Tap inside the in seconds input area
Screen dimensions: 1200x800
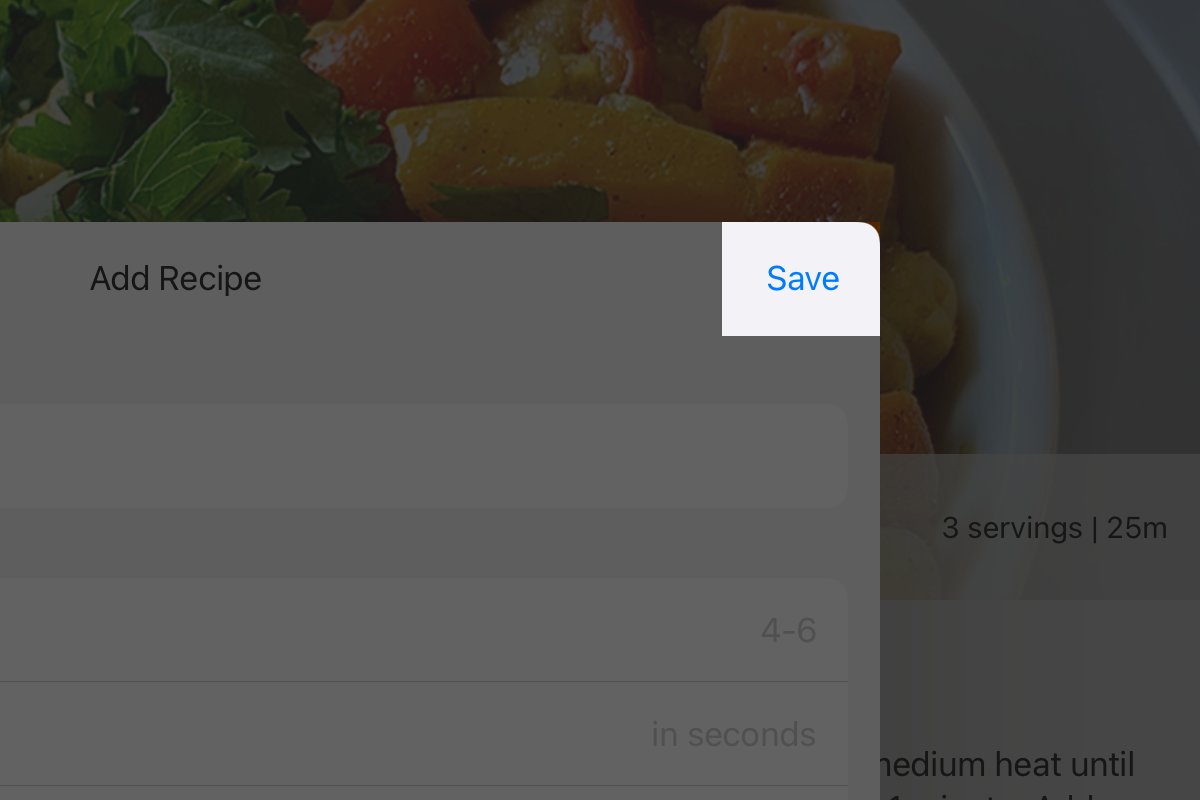(733, 733)
